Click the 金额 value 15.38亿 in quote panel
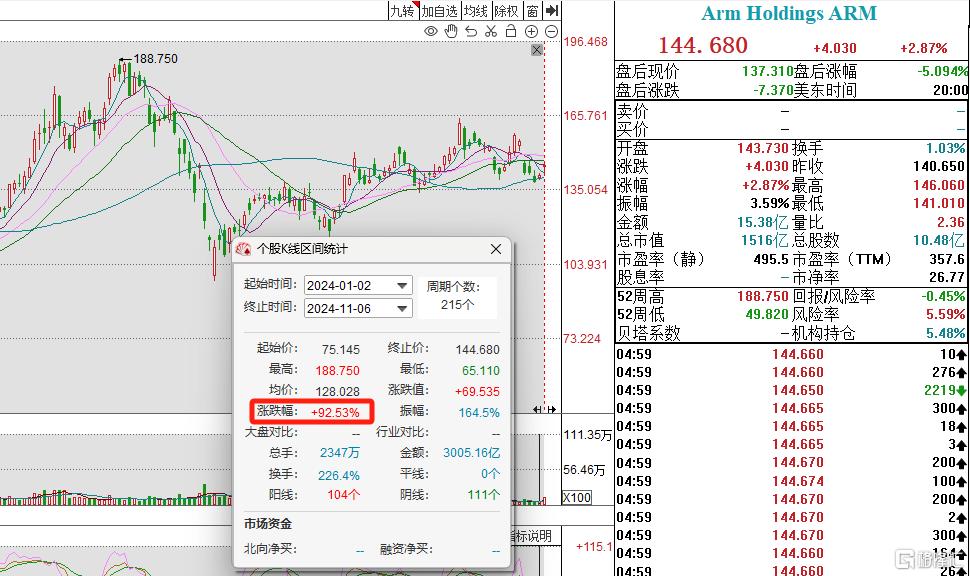This screenshot has height=576, width=970. click(x=762, y=222)
